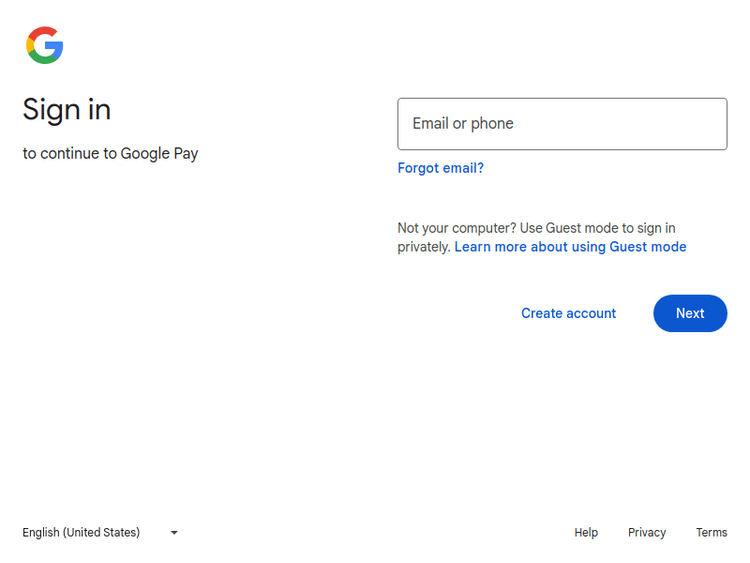Click the words "Google Pay" in the subtitle

point(159,154)
